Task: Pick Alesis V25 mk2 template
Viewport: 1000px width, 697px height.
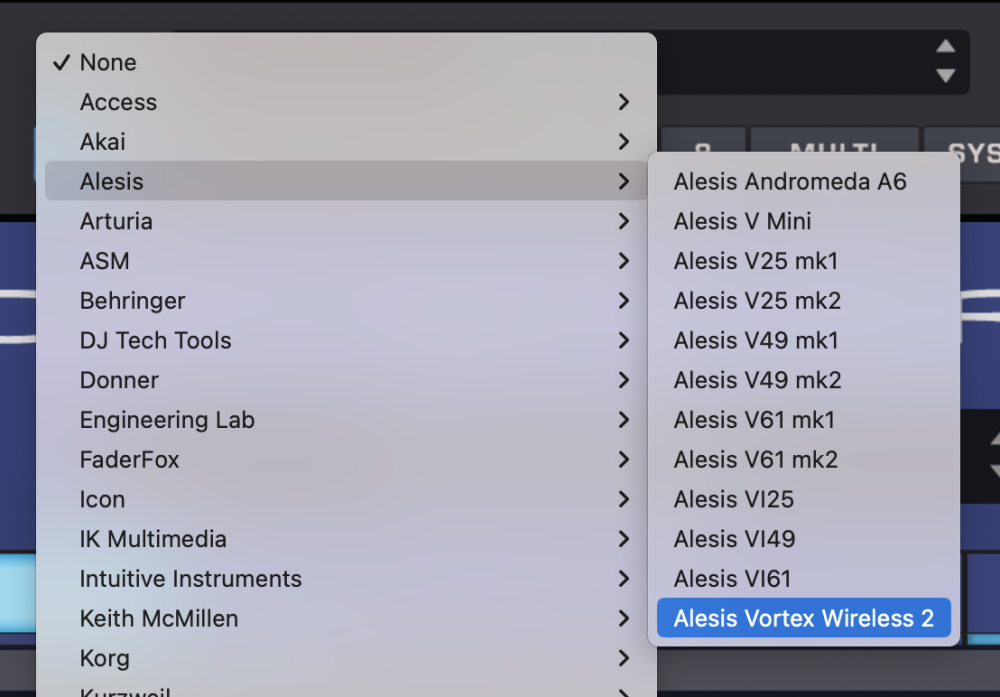Action: pyautogui.click(x=757, y=301)
